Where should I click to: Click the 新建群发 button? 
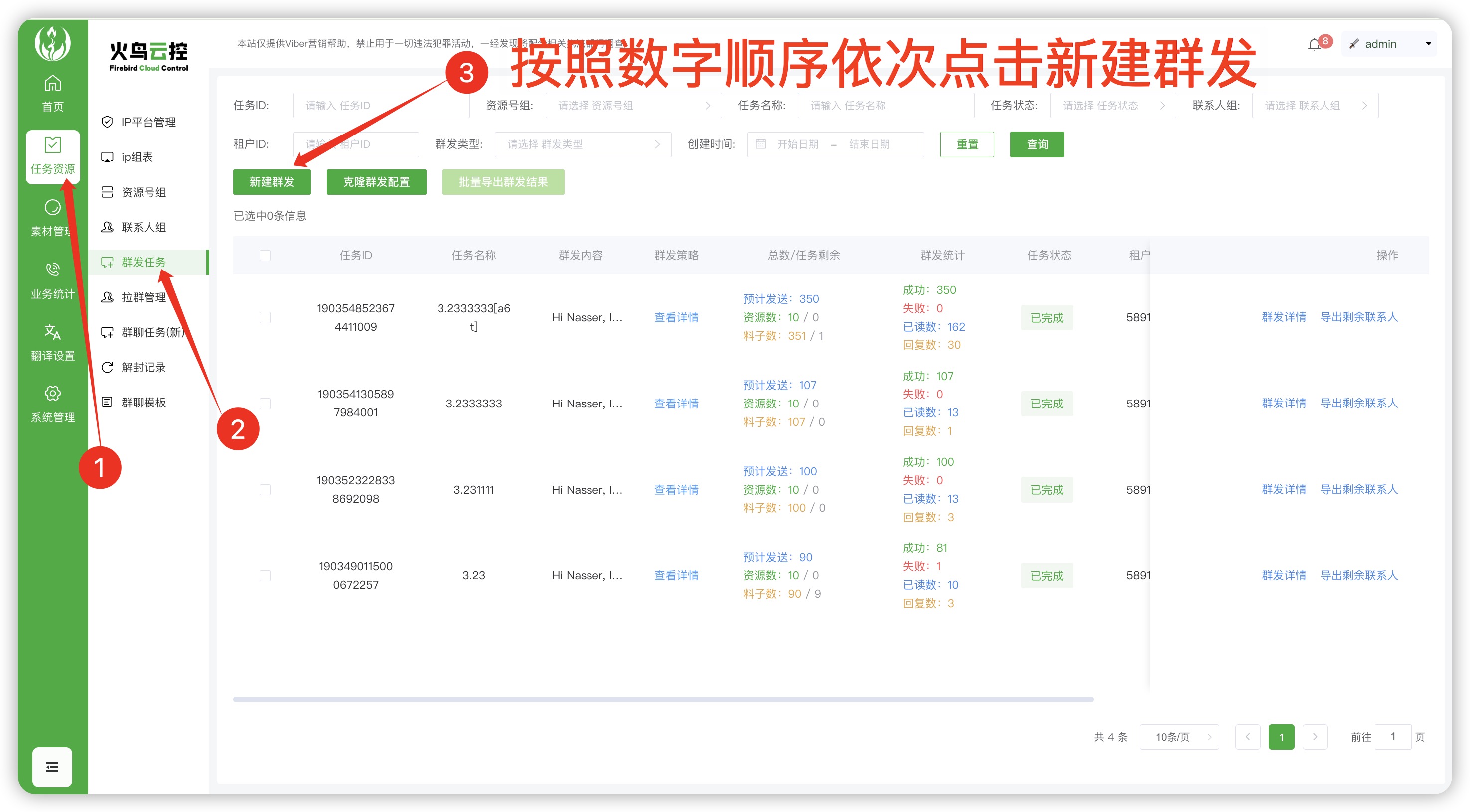click(x=272, y=182)
